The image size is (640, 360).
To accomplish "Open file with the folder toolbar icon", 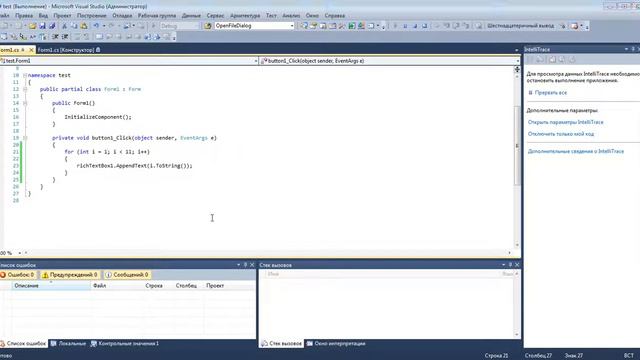I will 32,26.
